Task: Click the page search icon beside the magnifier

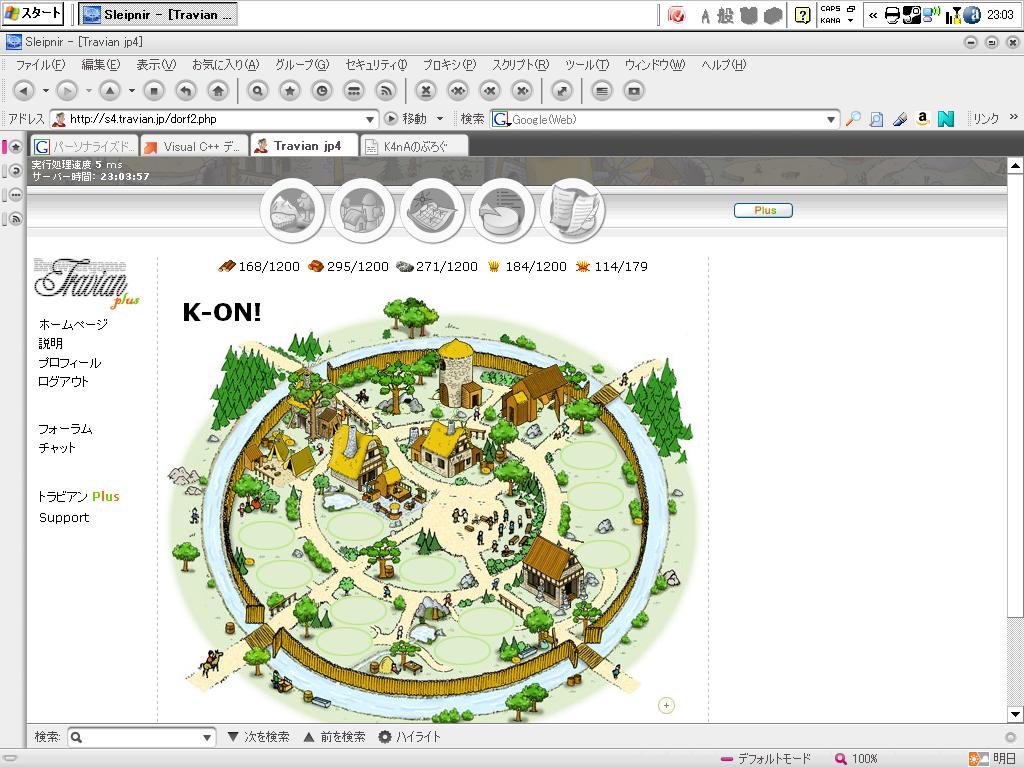Action: tap(876, 119)
